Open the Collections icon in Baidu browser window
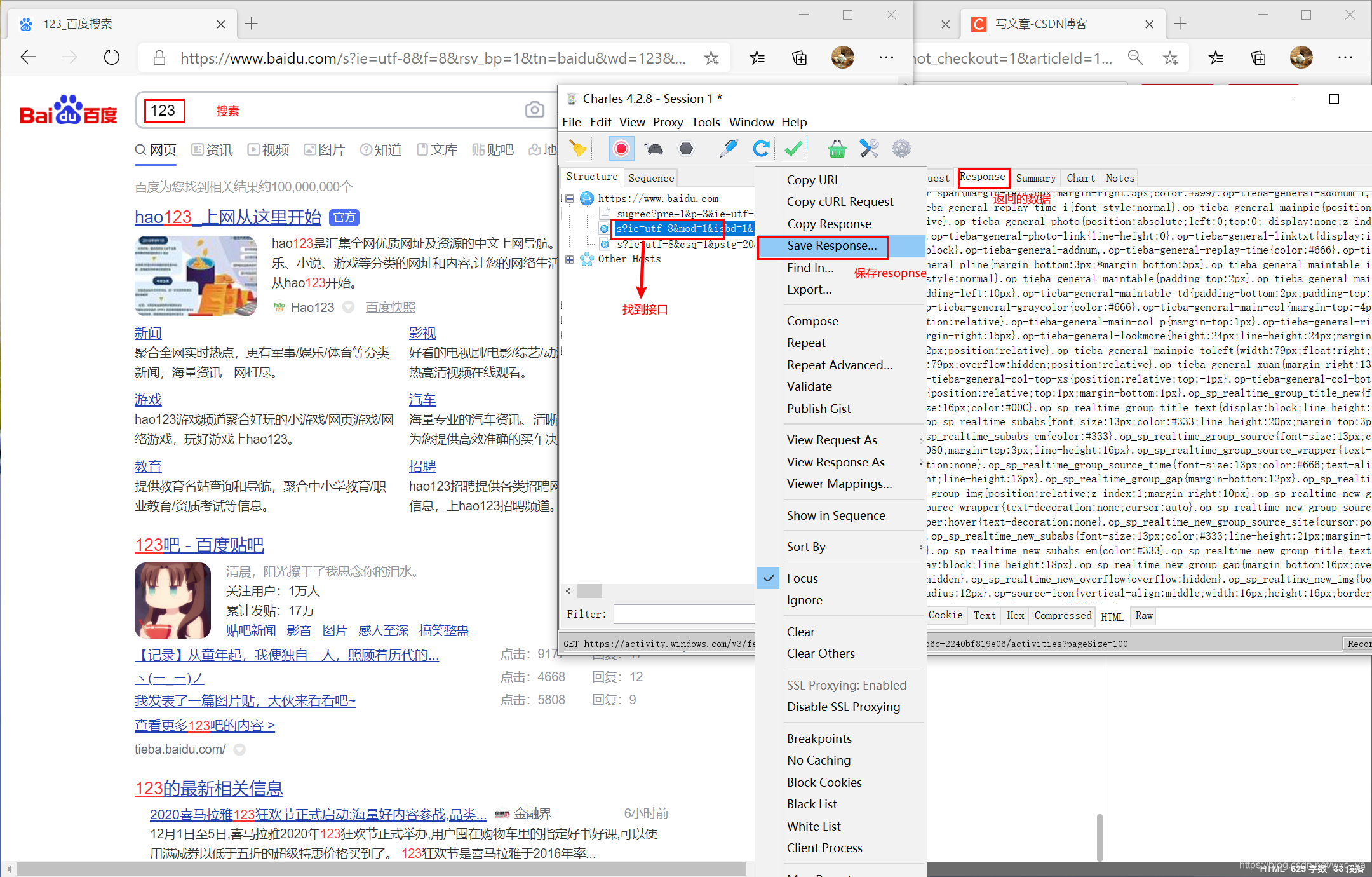This screenshot has width=1372, height=877. (799, 58)
